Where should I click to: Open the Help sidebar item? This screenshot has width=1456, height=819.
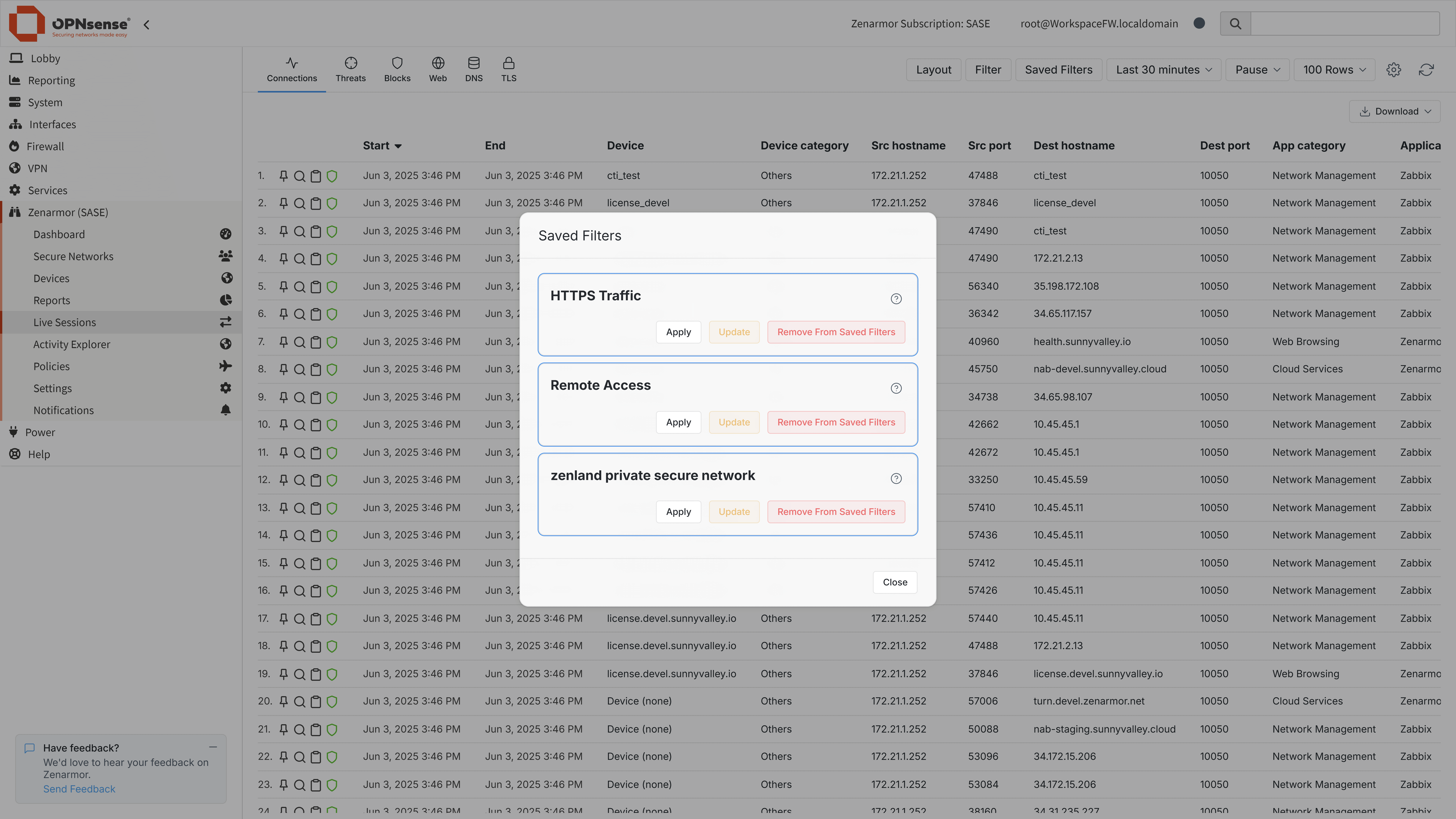pyautogui.click(x=39, y=454)
